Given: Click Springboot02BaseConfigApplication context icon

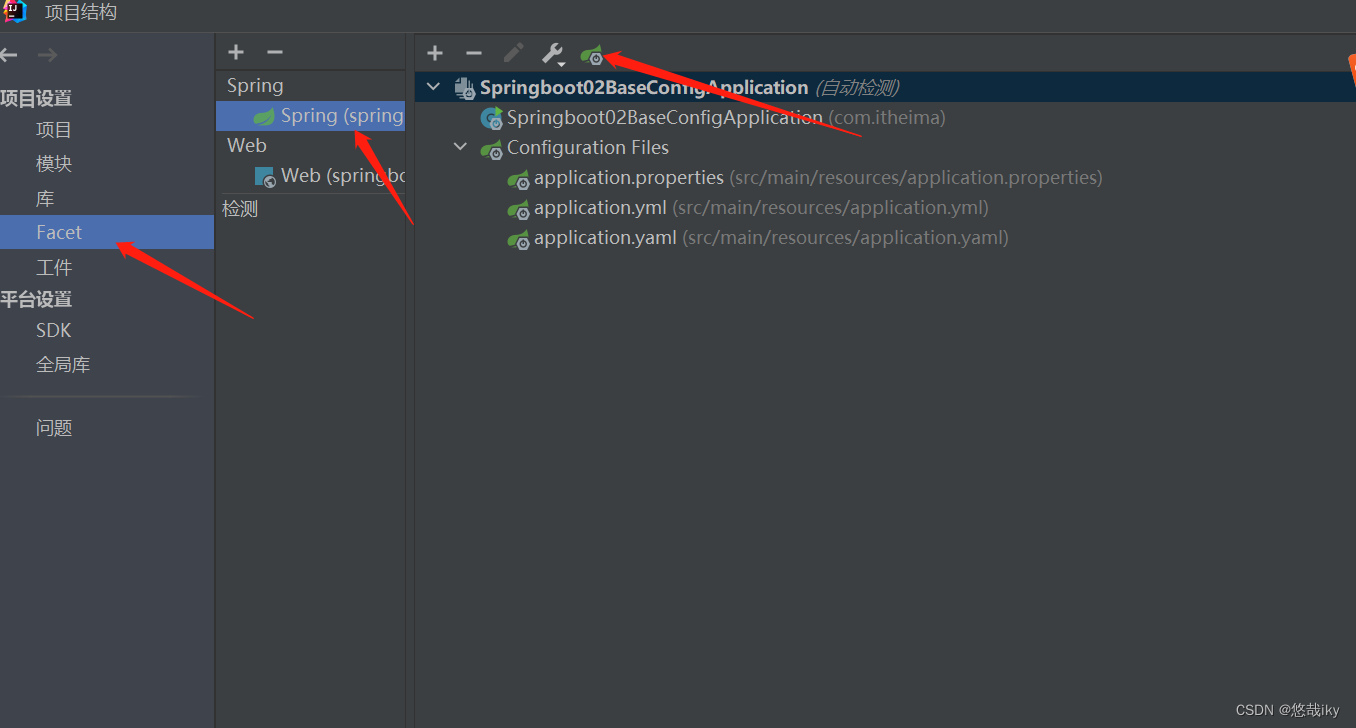Looking at the screenshot, I should (x=465, y=88).
